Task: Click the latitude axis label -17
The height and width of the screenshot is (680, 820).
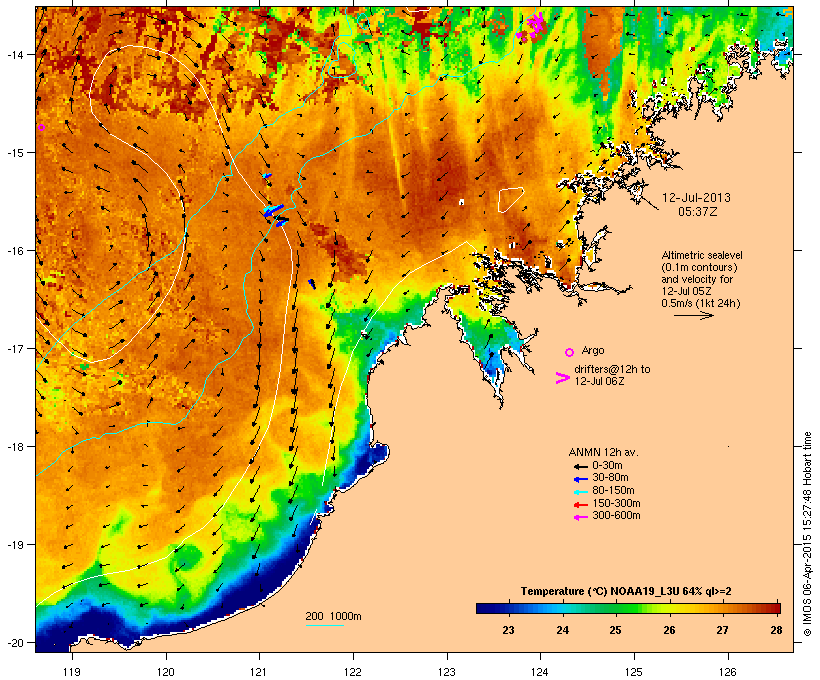Action: (x=14, y=348)
